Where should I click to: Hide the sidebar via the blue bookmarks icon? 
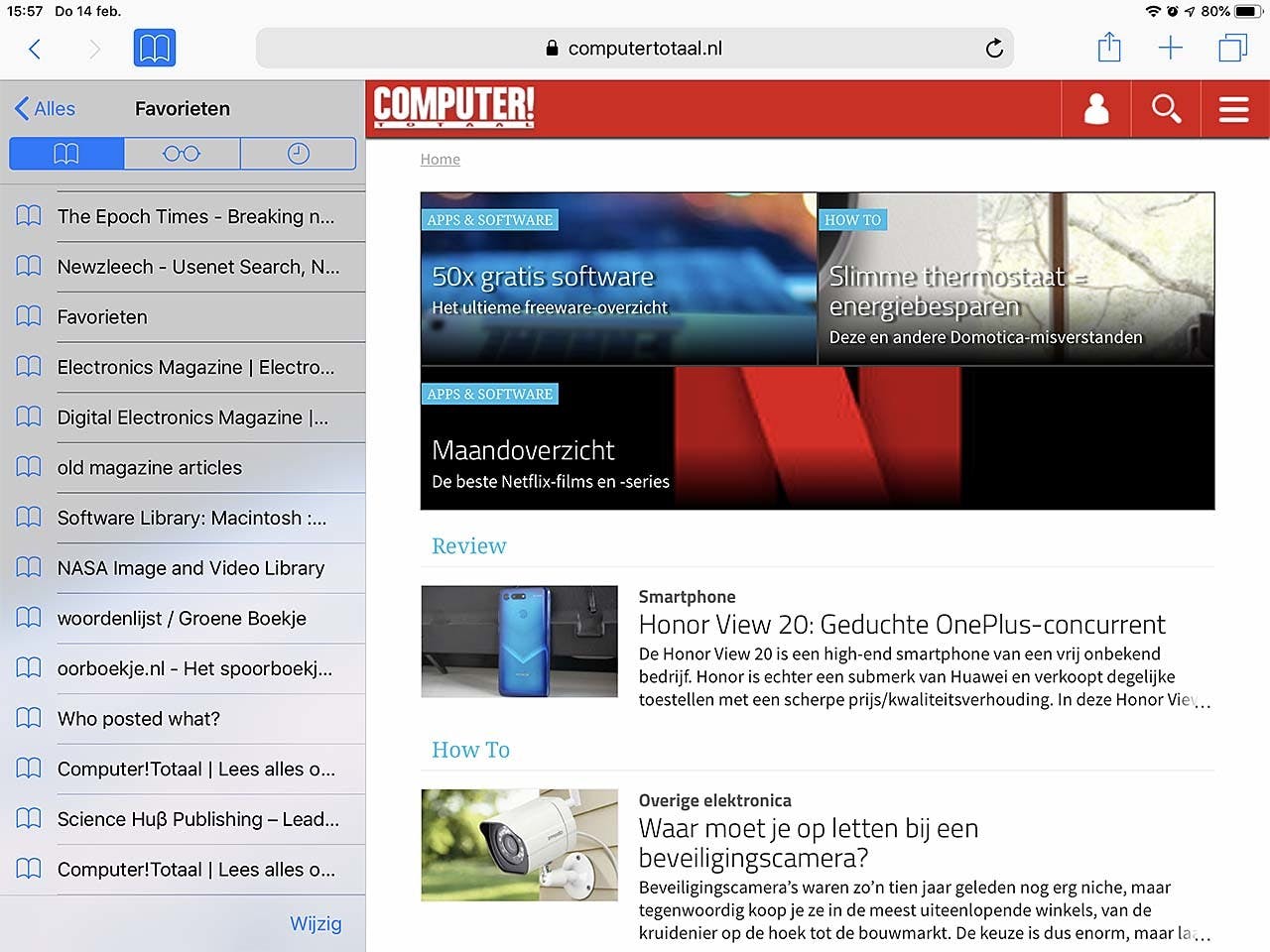155,47
